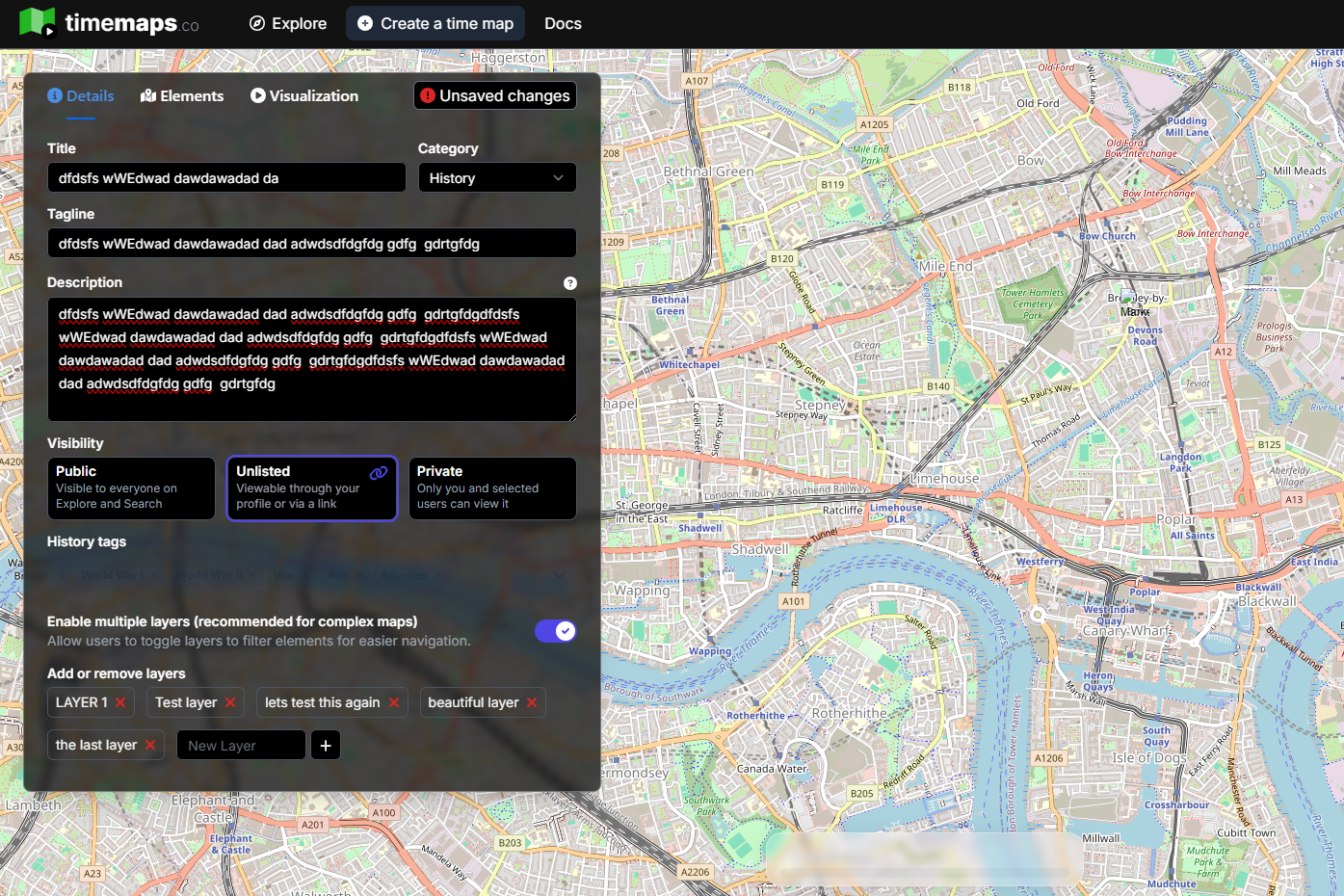Click the play icon beside Visualization
The image size is (1344, 896).
pyautogui.click(x=256, y=95)
